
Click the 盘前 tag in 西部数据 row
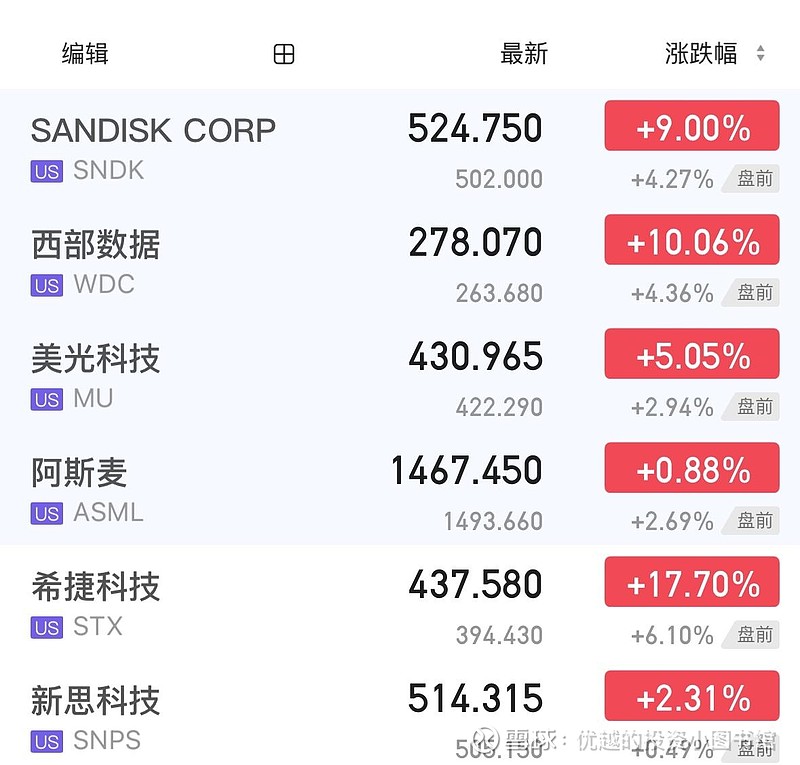755,292
